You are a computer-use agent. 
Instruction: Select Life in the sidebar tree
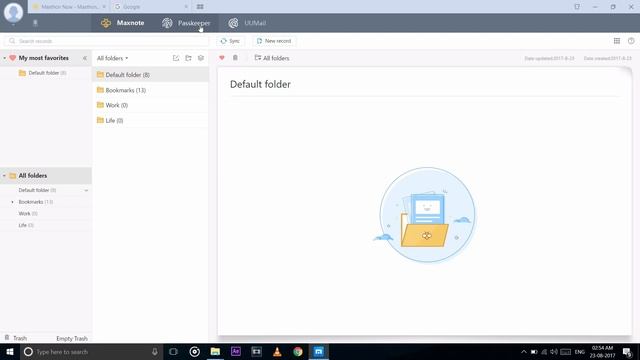tap(26, 225)
